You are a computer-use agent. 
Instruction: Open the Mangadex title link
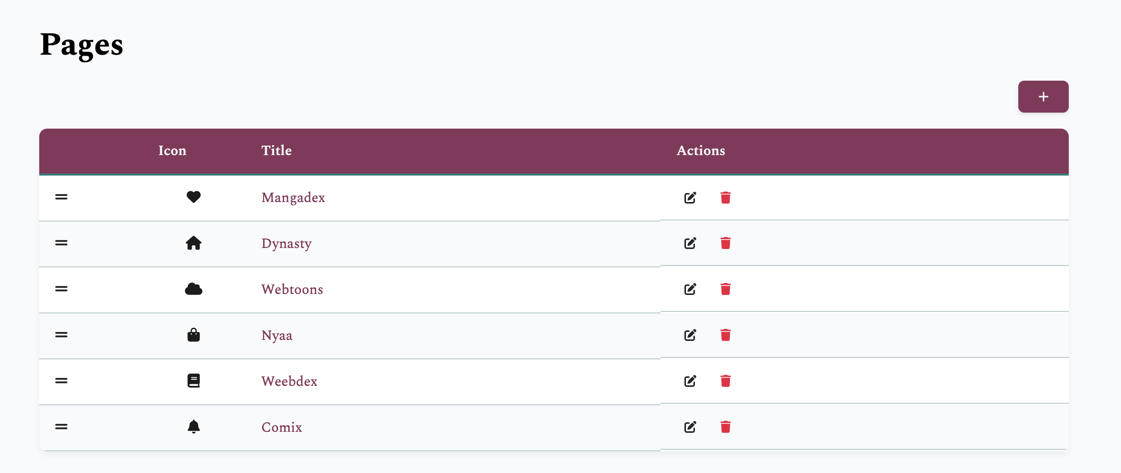point(293,198)
